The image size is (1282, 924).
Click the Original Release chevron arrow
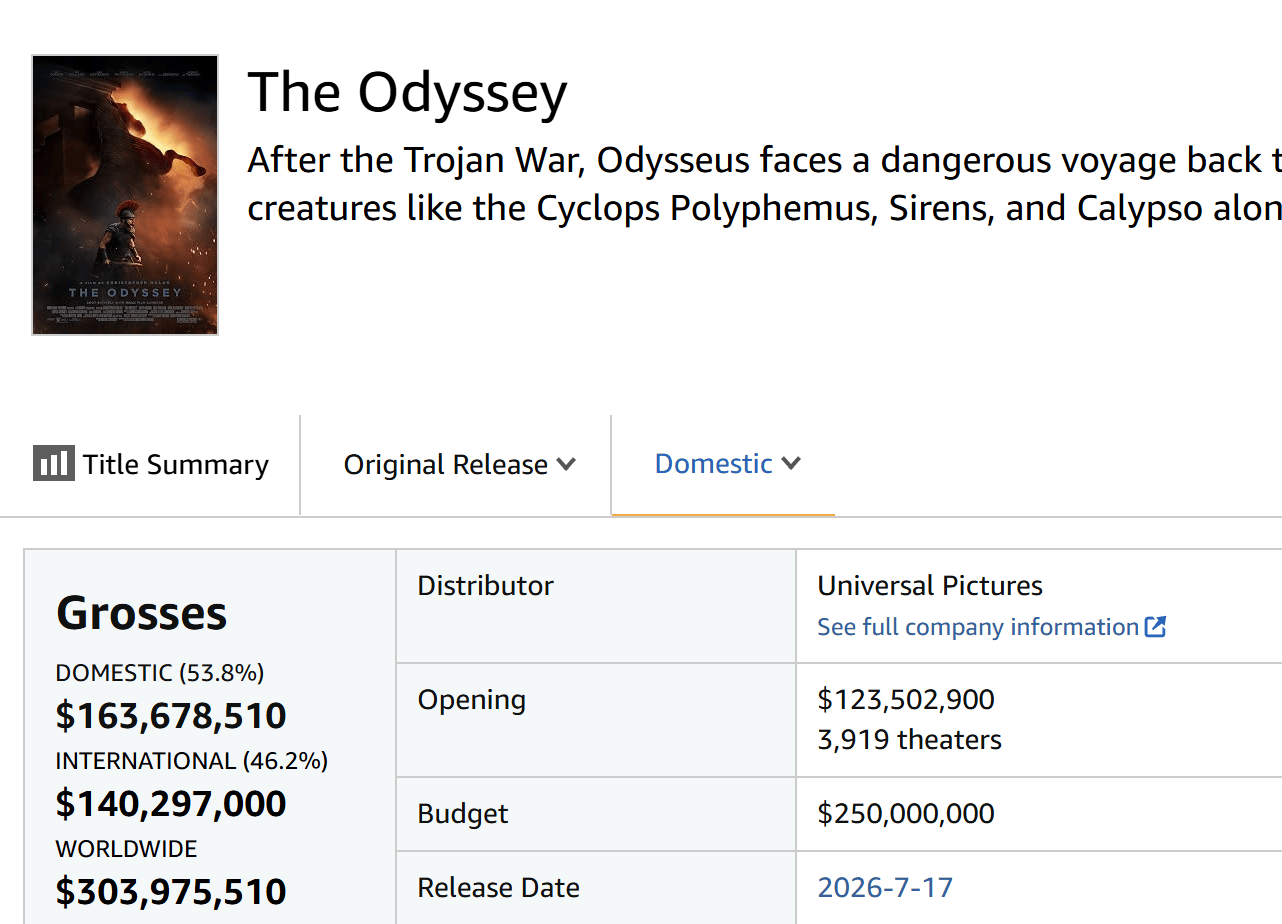tap(566, 464)
